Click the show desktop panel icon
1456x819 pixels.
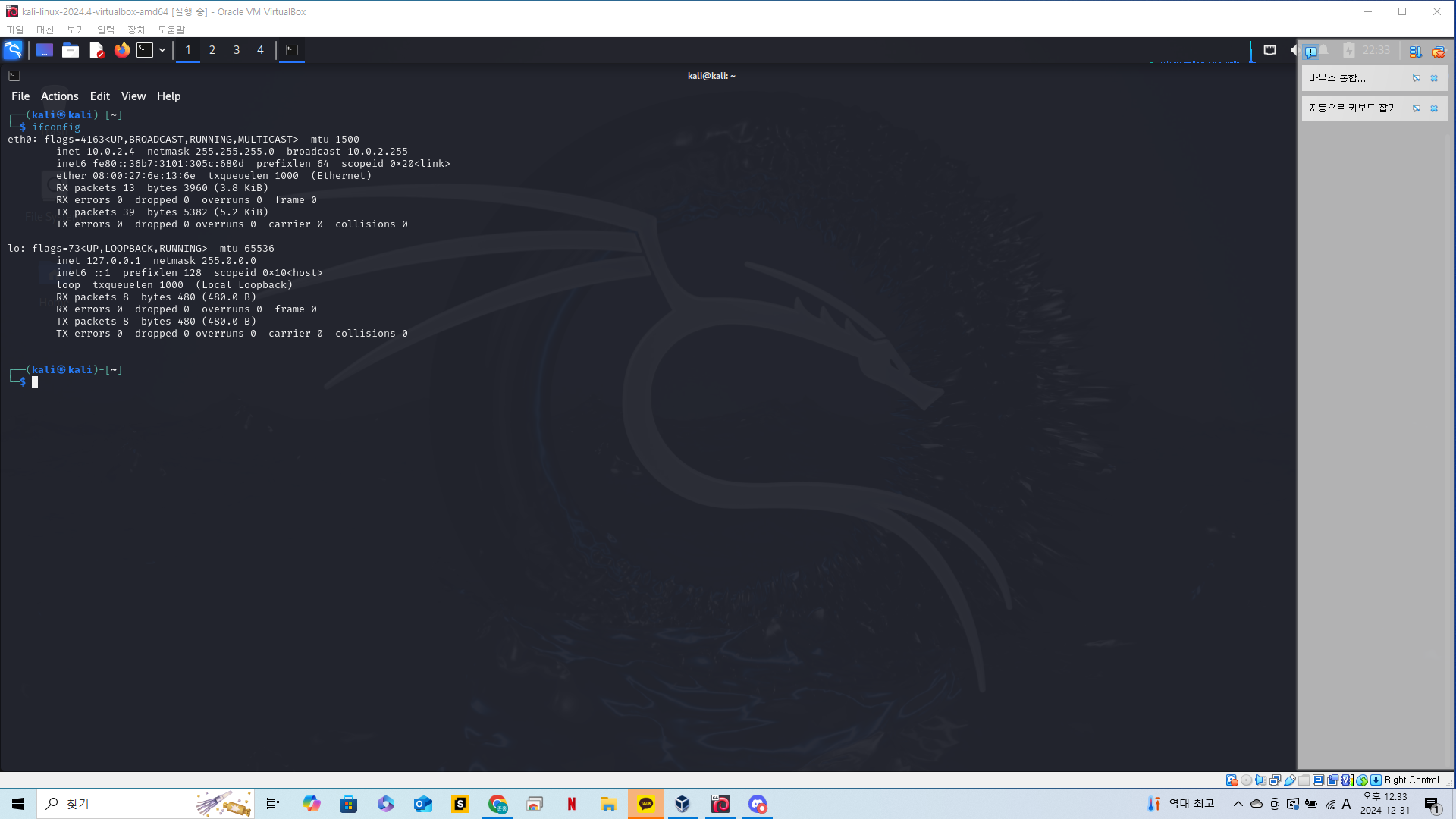[45, 50]
